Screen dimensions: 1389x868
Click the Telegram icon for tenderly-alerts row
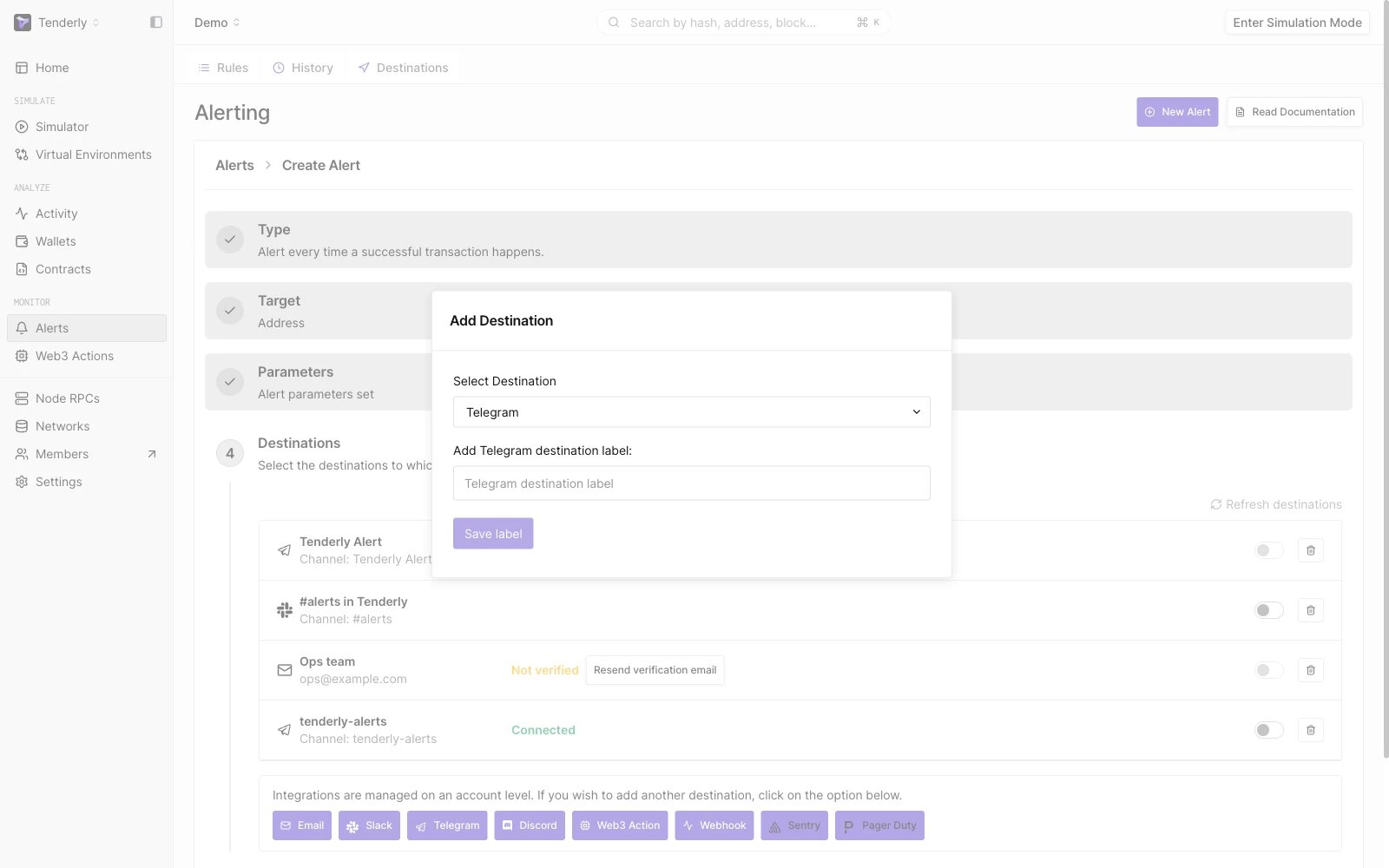(x=284, y=730)
